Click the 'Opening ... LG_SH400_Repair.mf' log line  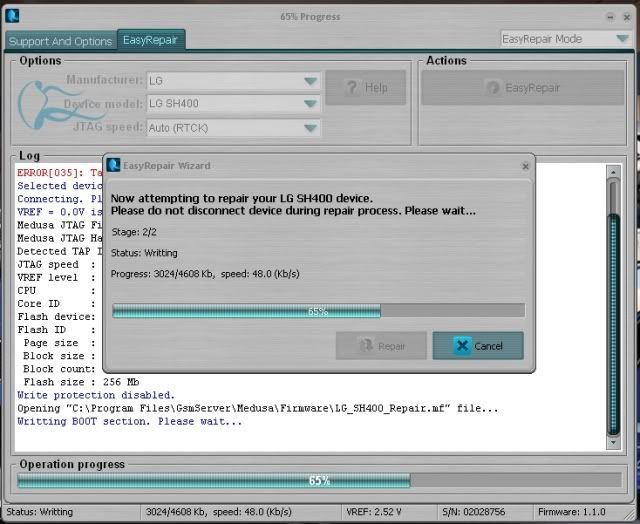point(258,408)
